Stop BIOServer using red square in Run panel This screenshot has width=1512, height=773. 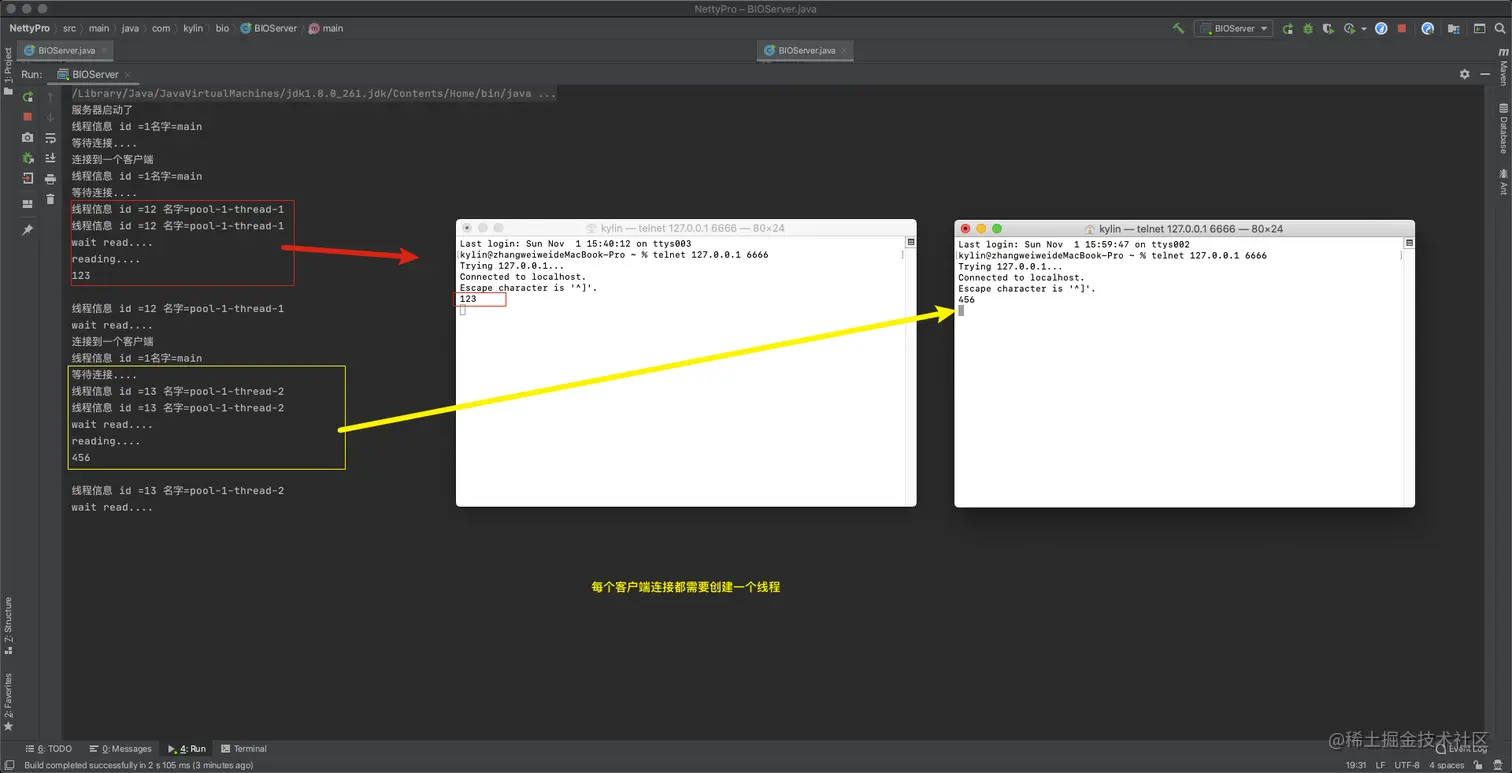[x=27, y=117]
